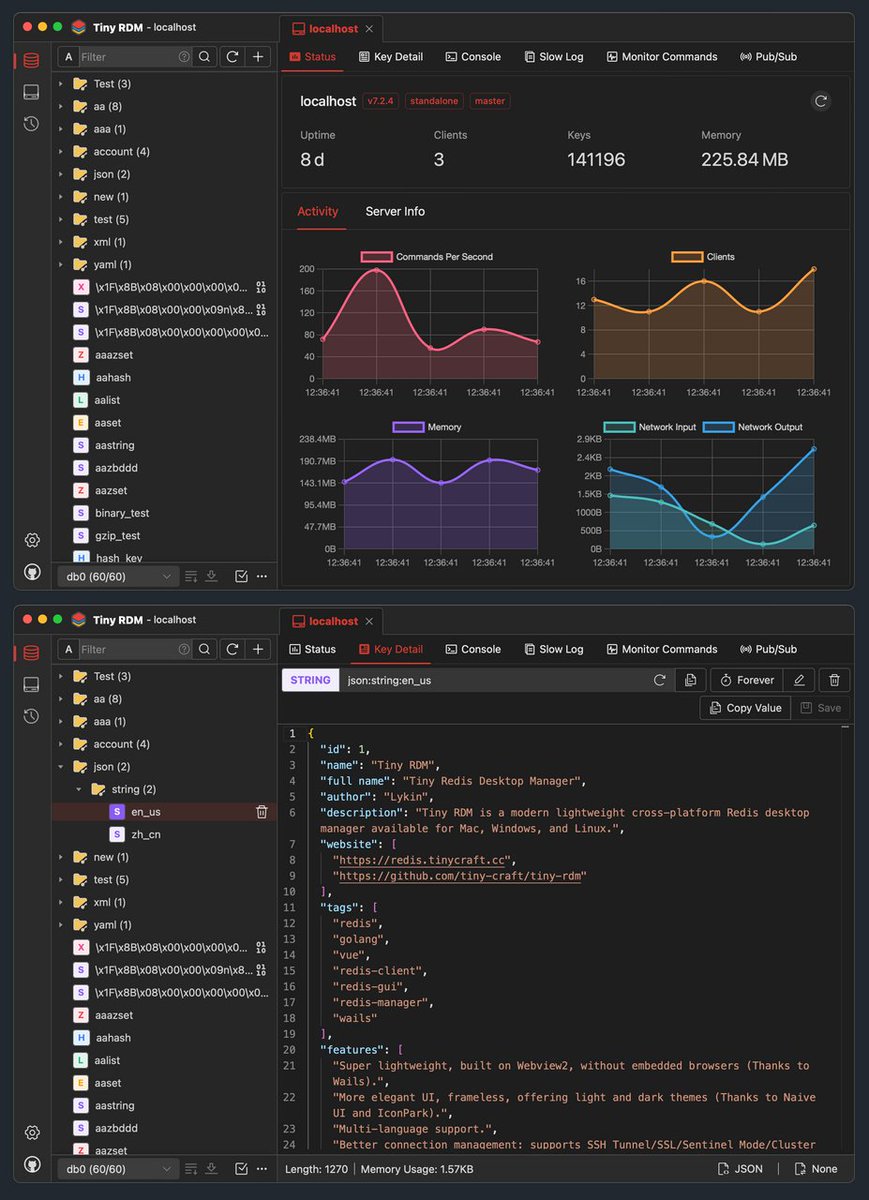Screen dimensions: 869x1200
Task: Open the command history clock icon in the top window sidebar
Action: pos(31,124)
